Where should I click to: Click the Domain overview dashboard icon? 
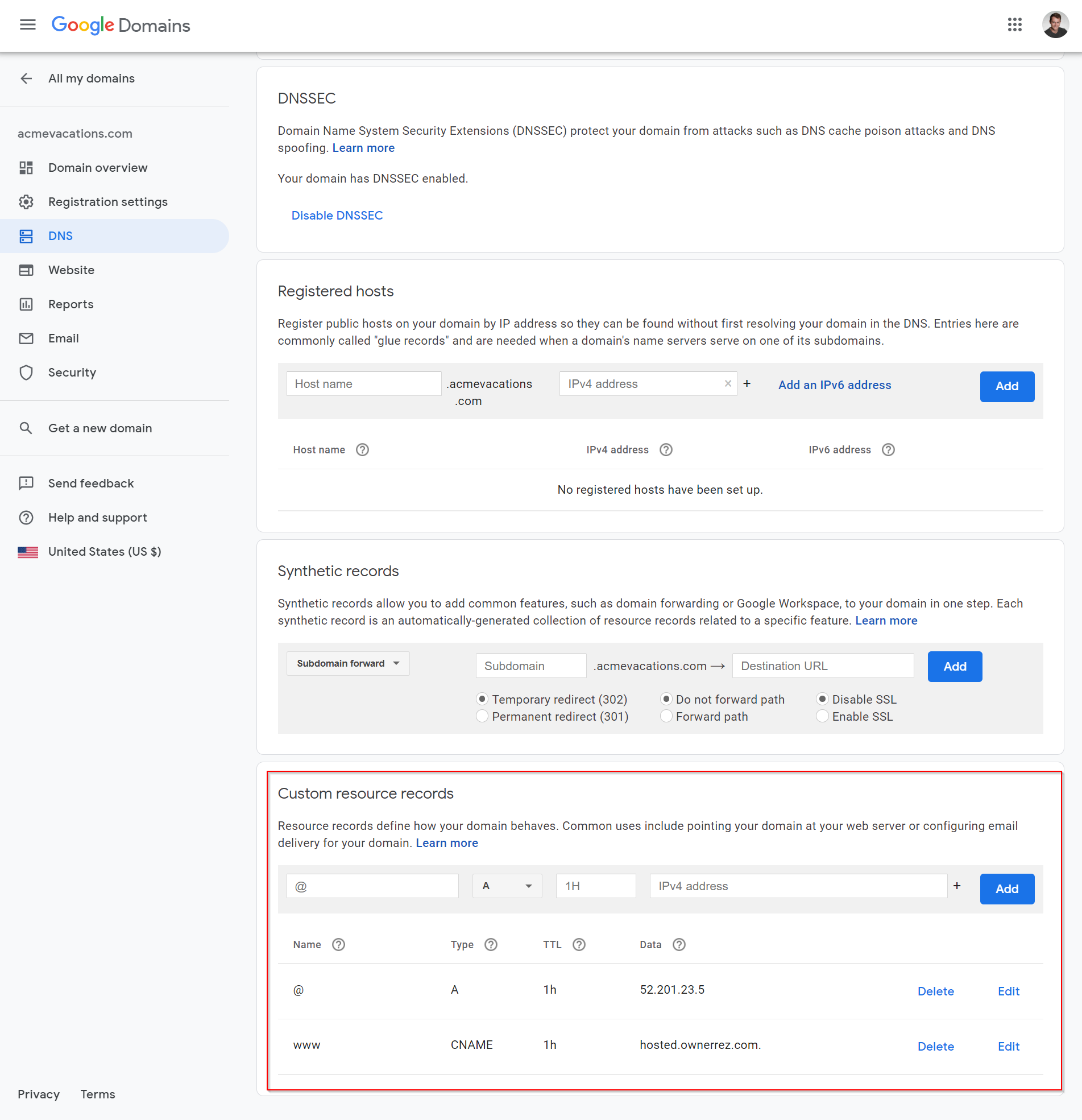tap(26, 167)
